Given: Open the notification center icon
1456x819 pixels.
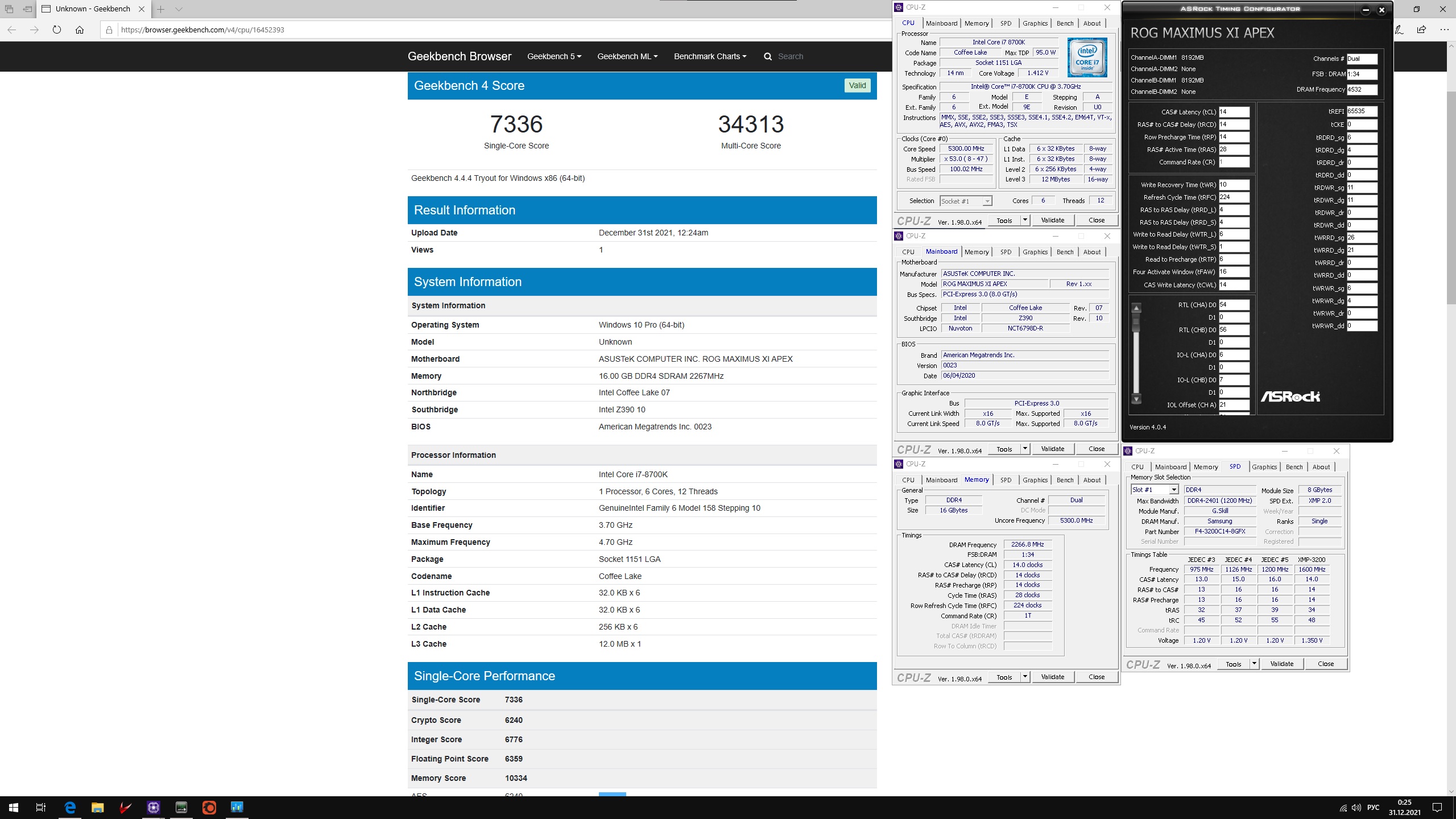Looking at the screenshot, I should click(x=1437, y=808).
